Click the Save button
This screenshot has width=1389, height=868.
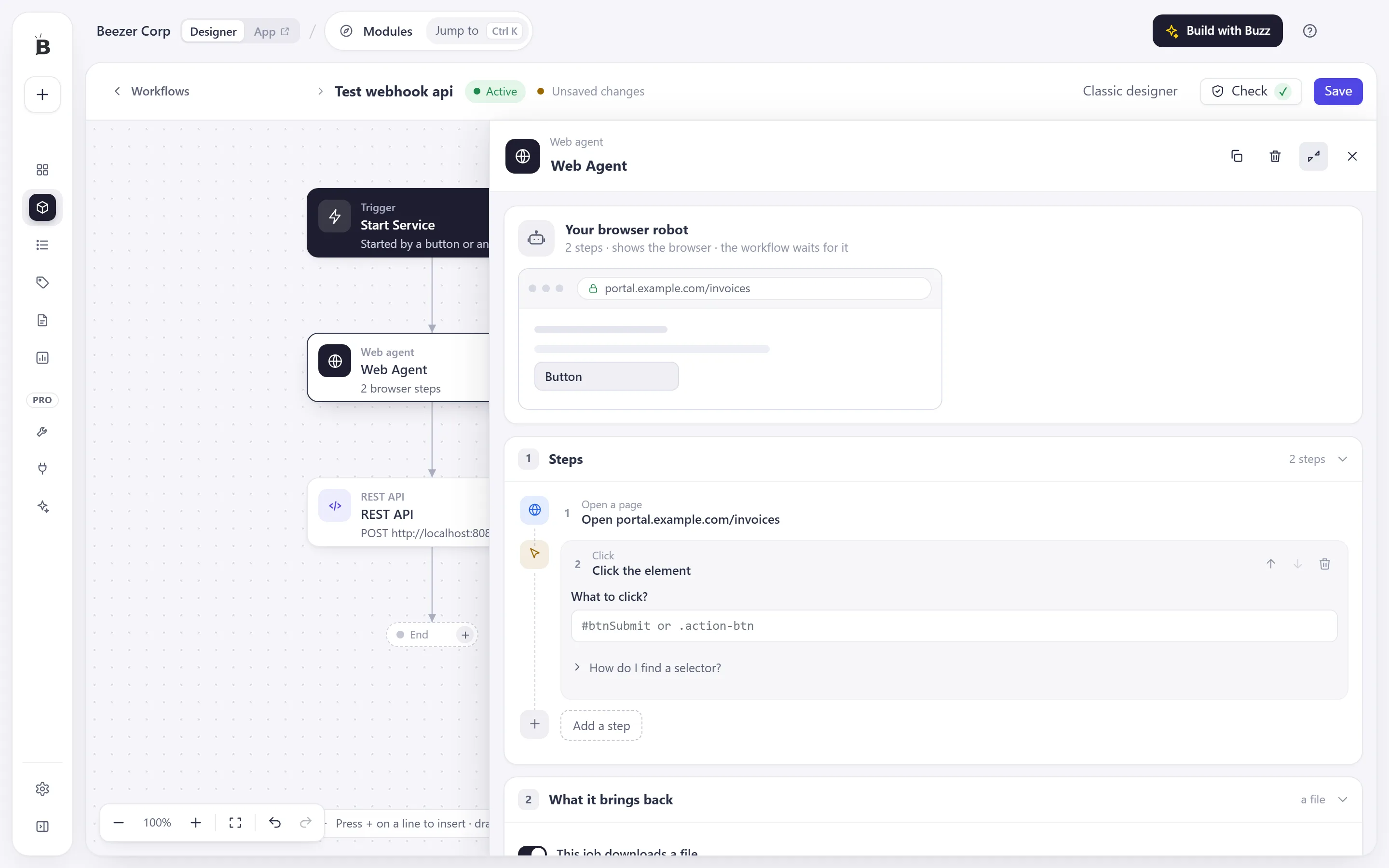pyautogui.click(x=1338, y=91)
